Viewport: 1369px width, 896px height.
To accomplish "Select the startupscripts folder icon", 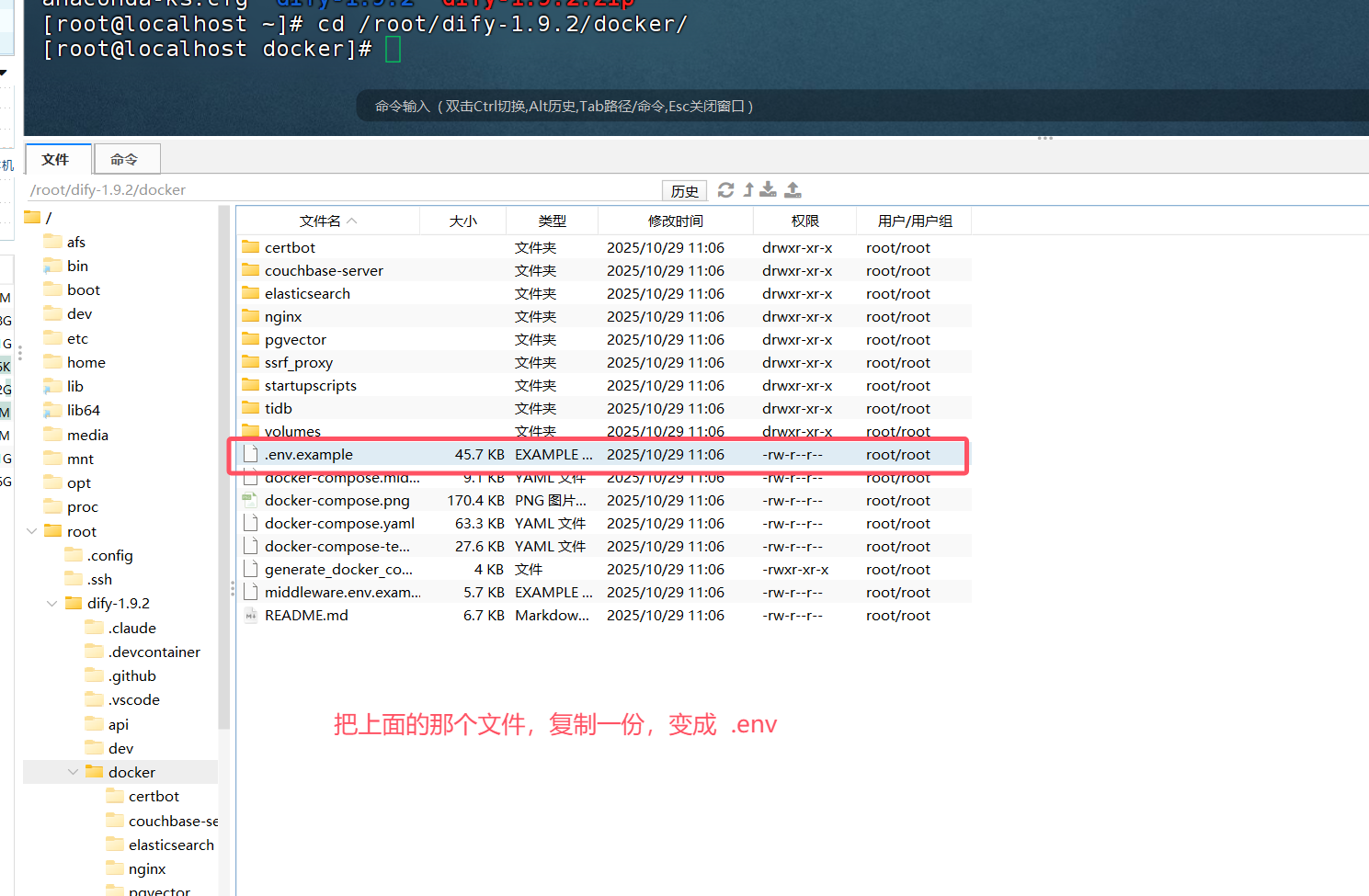I will click(x=251, y=385).
